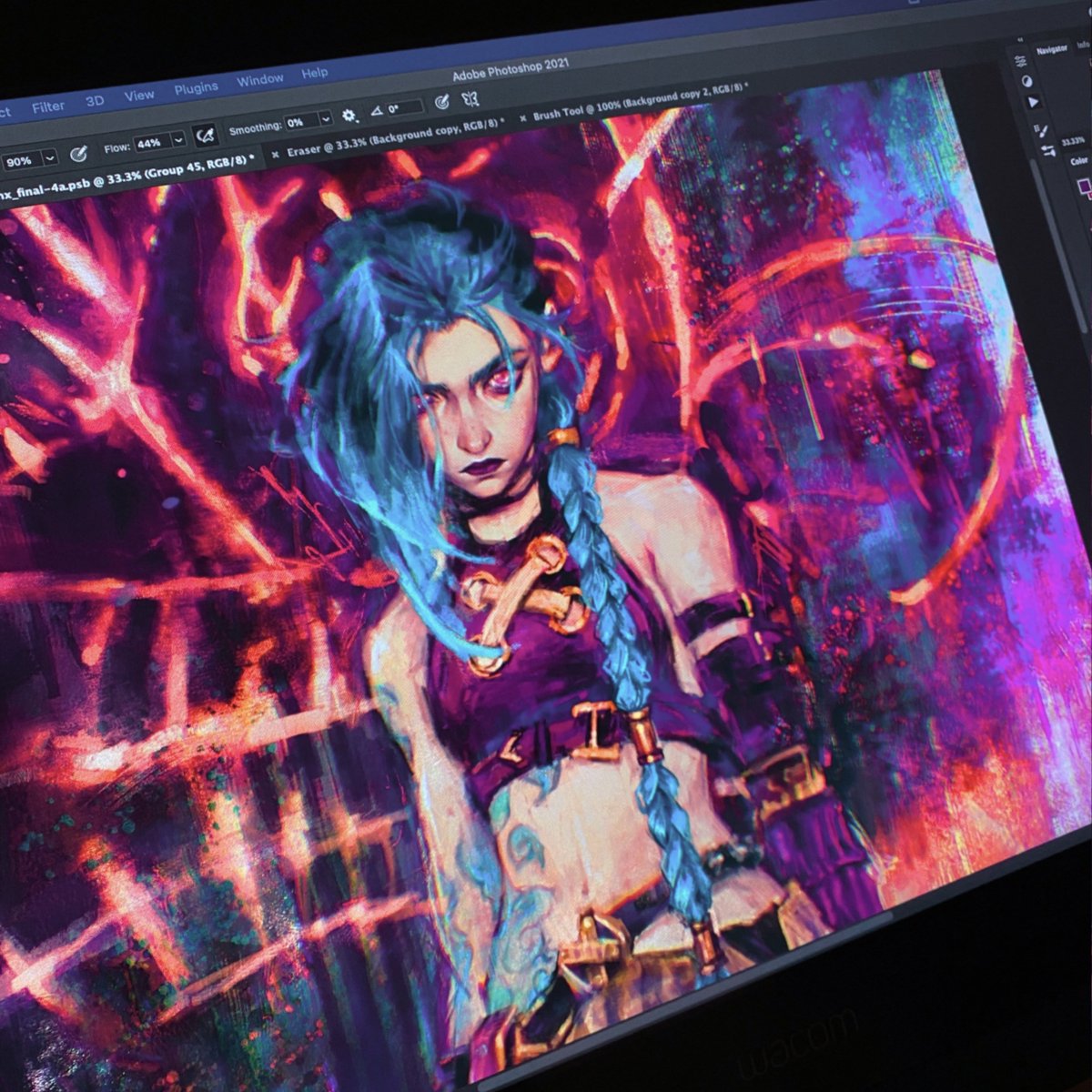Click the brush angle 0° field
Viewport: 1092px width, 1092px height.
point(405,107)
